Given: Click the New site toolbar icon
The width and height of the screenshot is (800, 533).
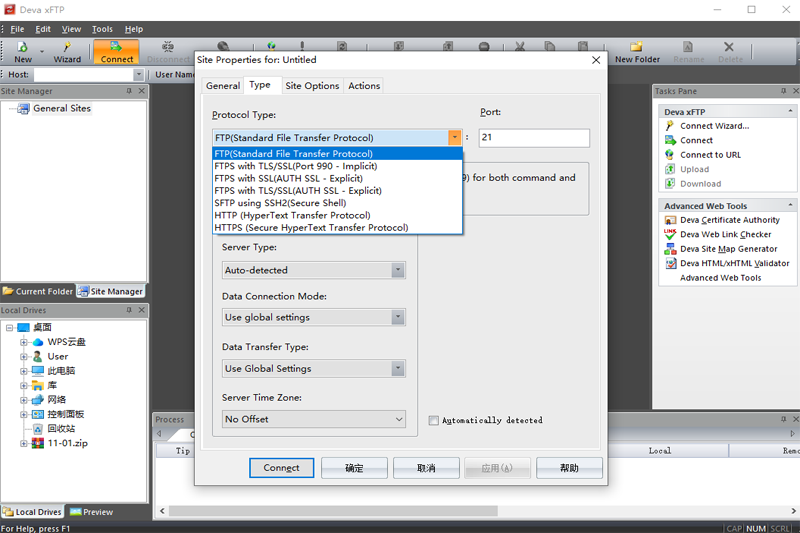Looking at the screenshot, I should (22, 52).
